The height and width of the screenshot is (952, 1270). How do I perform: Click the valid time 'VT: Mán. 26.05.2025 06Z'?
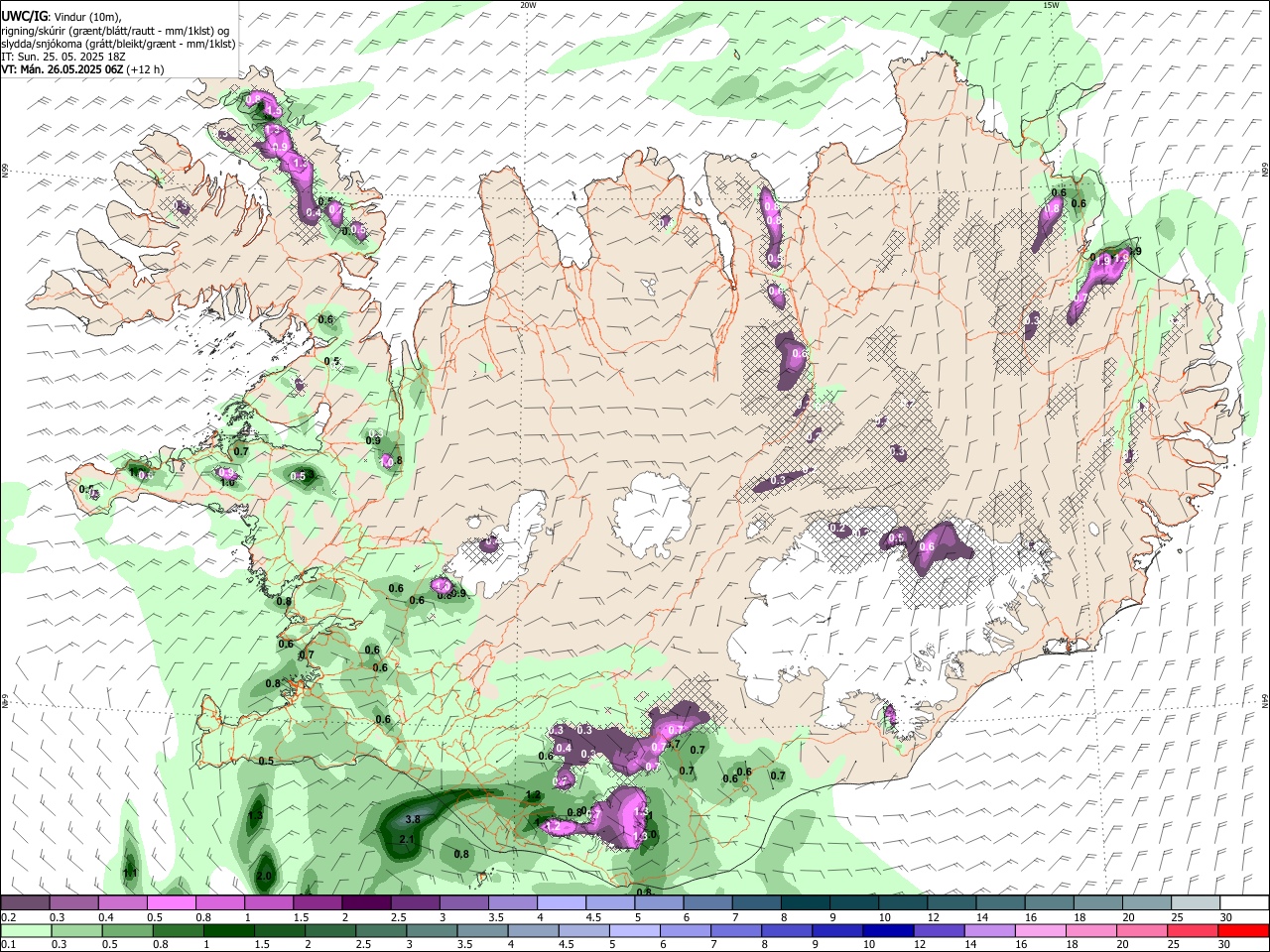(62, 69)
